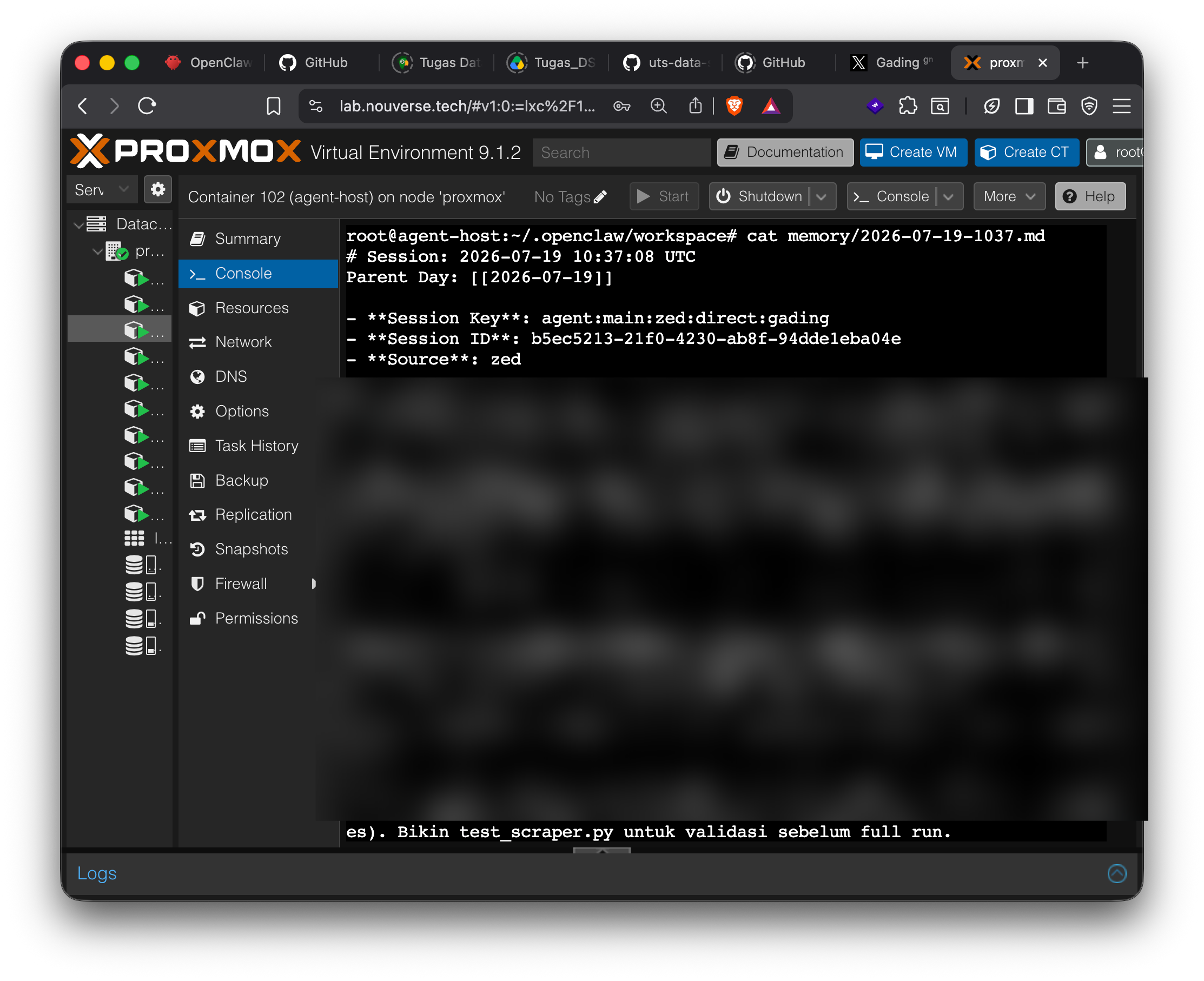This screenshot has height=981, width=1204.
Task: Click the browser address bar URL
Action: click(x=467, y=105)
